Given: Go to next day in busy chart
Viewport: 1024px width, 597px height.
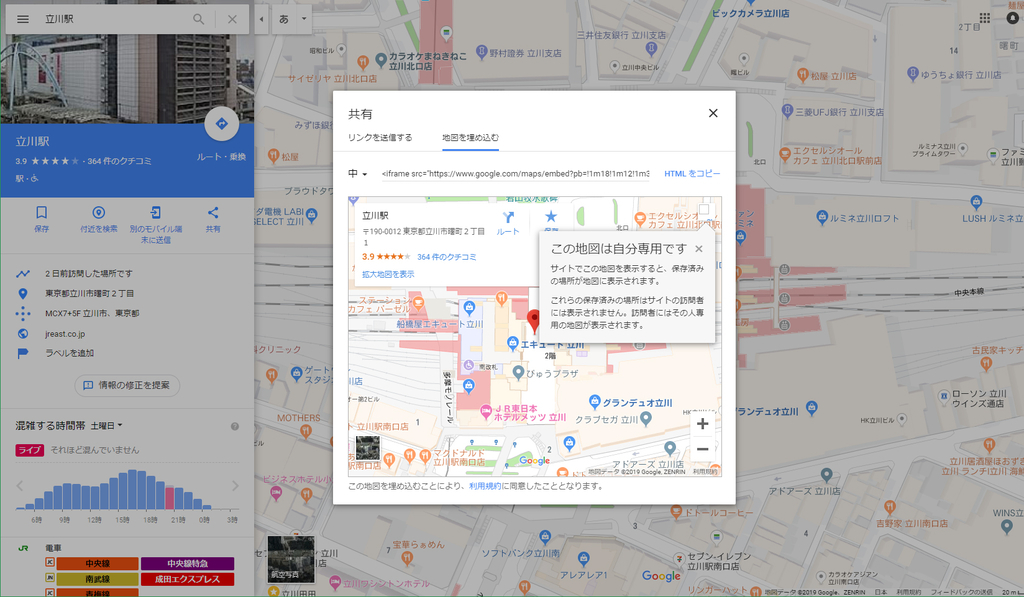Looking at the screenshot, I should pyautogui.click(x=234, y=486).
